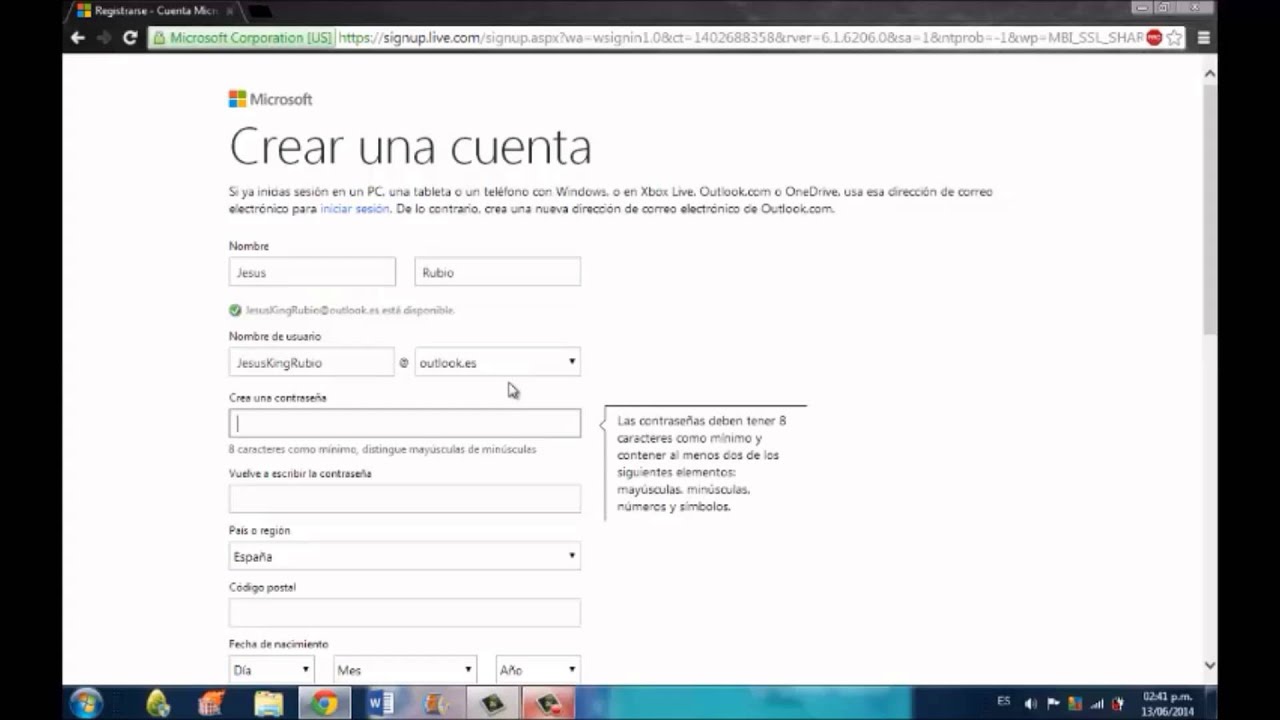The image size is (1280, 720).
Task: Open a new tab next to Registrarse
Action: (260, 11)
